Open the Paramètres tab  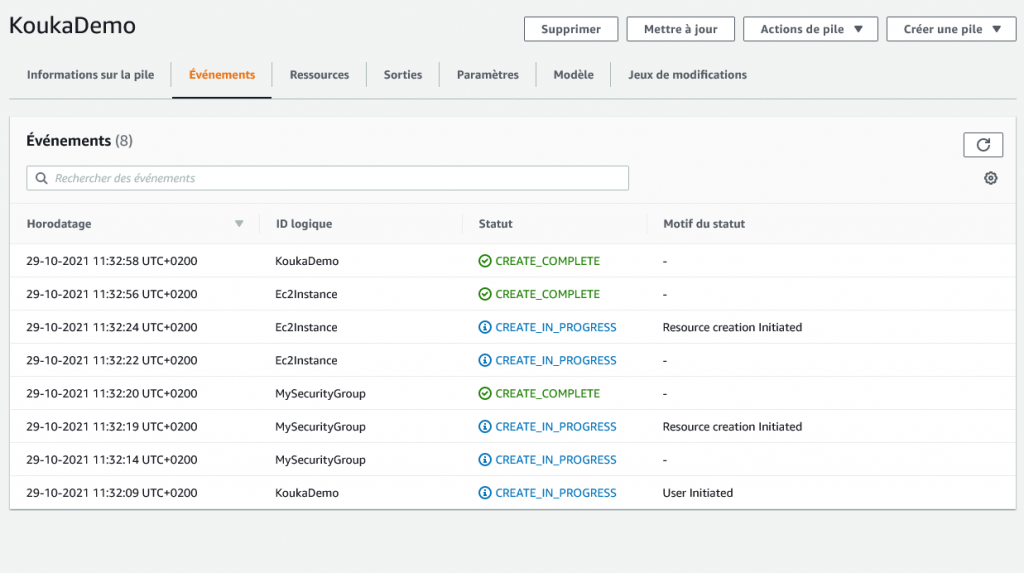click(x=488, y=75)
